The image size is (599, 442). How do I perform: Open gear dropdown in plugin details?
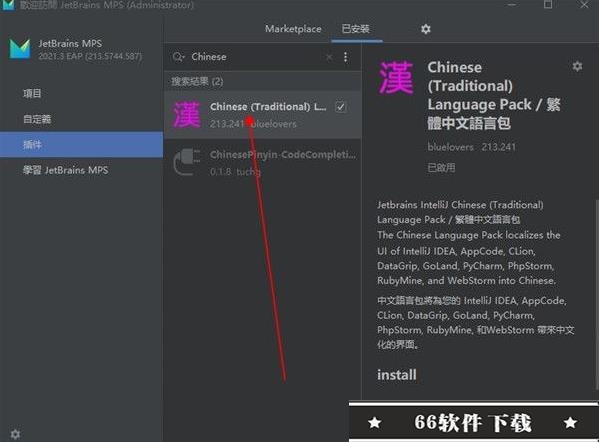pos(577,66)
